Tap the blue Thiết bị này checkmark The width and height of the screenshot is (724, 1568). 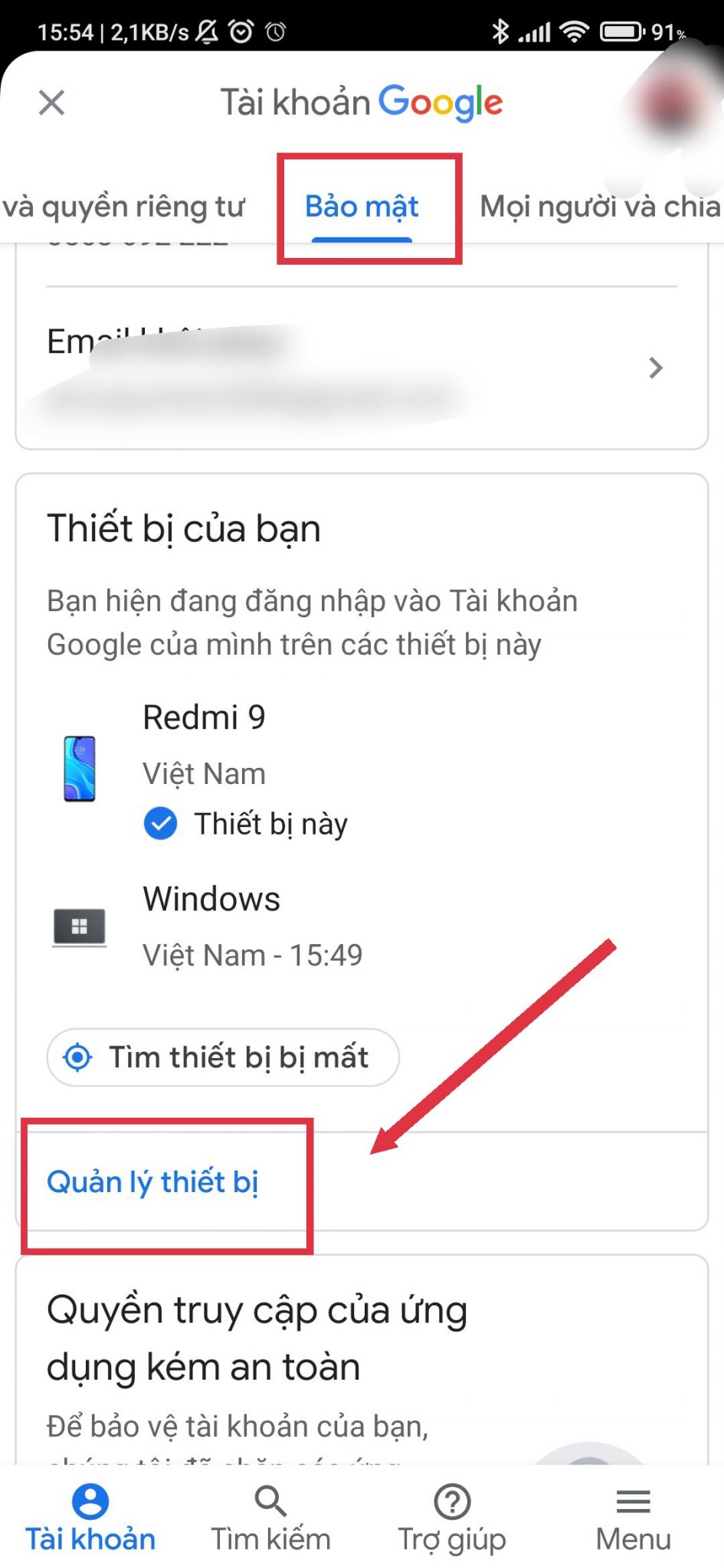click(160, 824)
